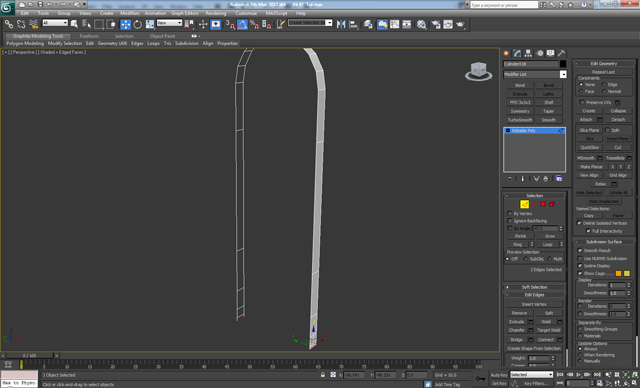Click the Mirror tool icon

coord(341,24)
